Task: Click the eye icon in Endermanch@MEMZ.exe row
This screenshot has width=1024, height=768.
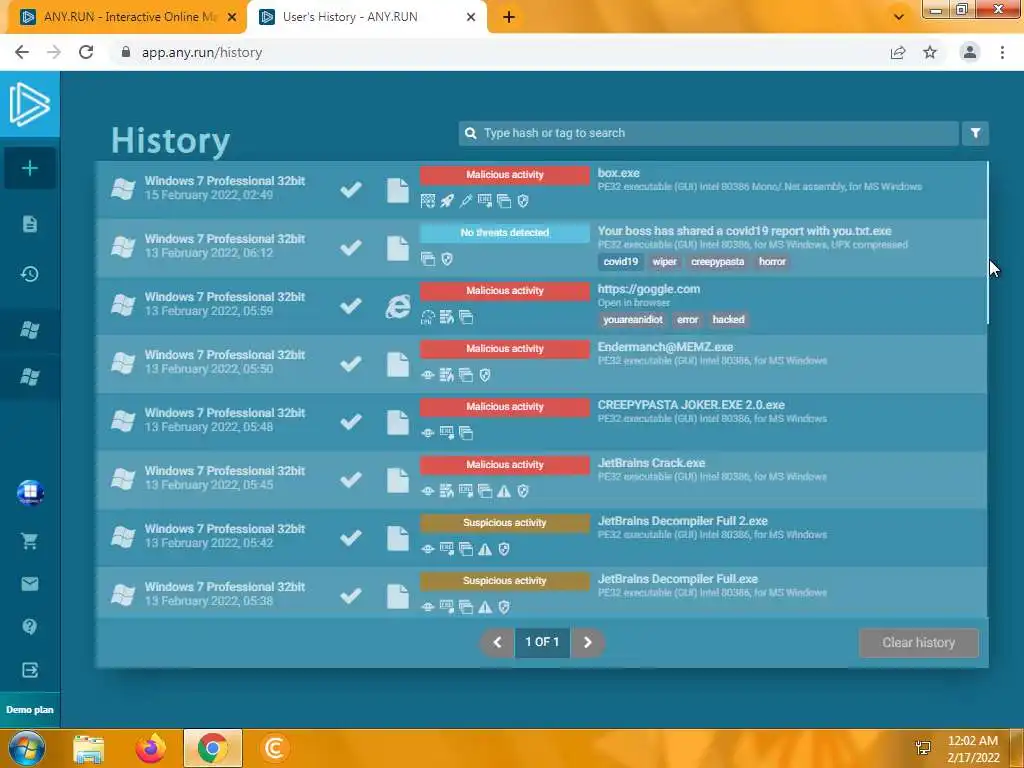Action: [x=428, y=375]
